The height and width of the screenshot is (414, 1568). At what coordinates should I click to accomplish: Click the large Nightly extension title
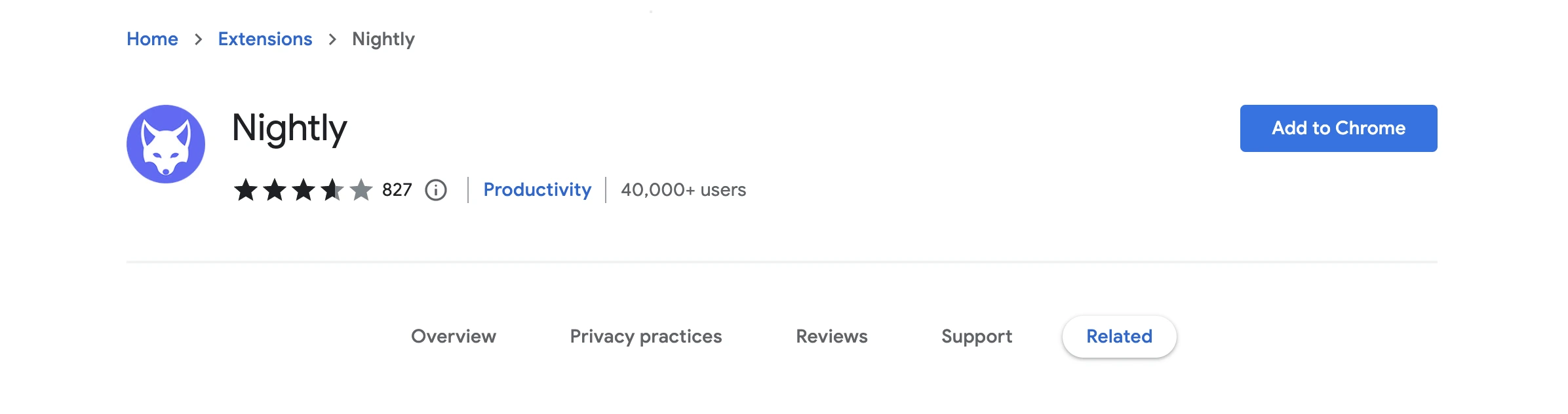tap(290, 128)
